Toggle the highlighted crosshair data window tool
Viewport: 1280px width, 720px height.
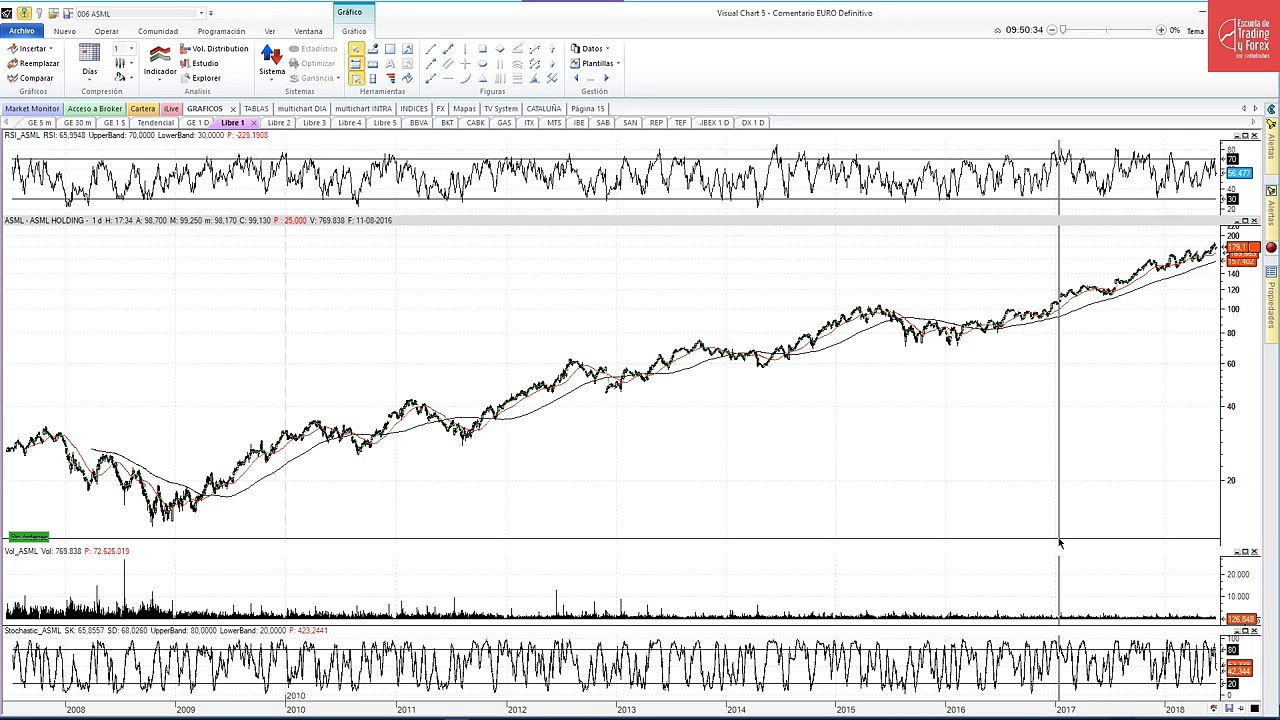356,63
